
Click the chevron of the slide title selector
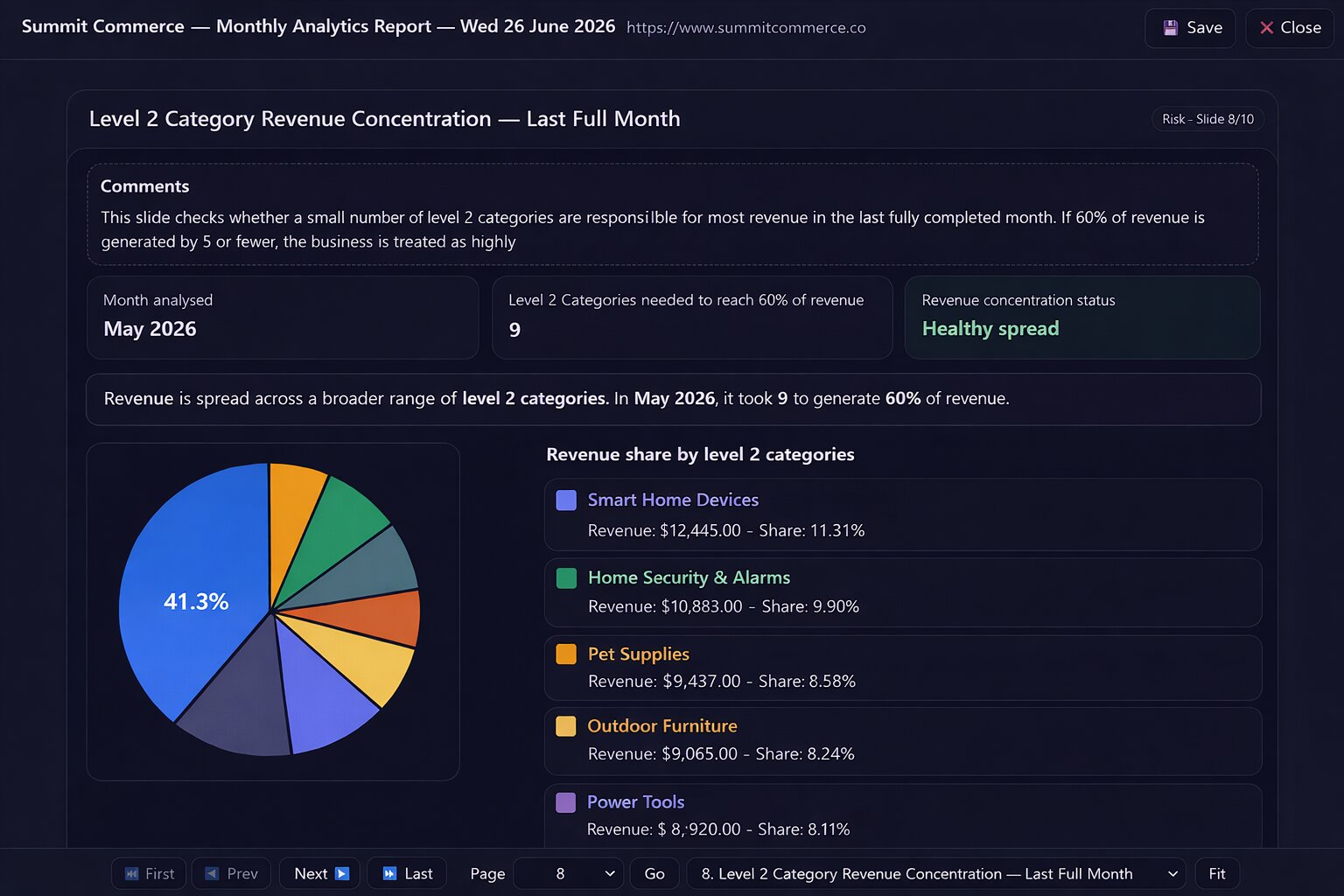click(1172, 874)
